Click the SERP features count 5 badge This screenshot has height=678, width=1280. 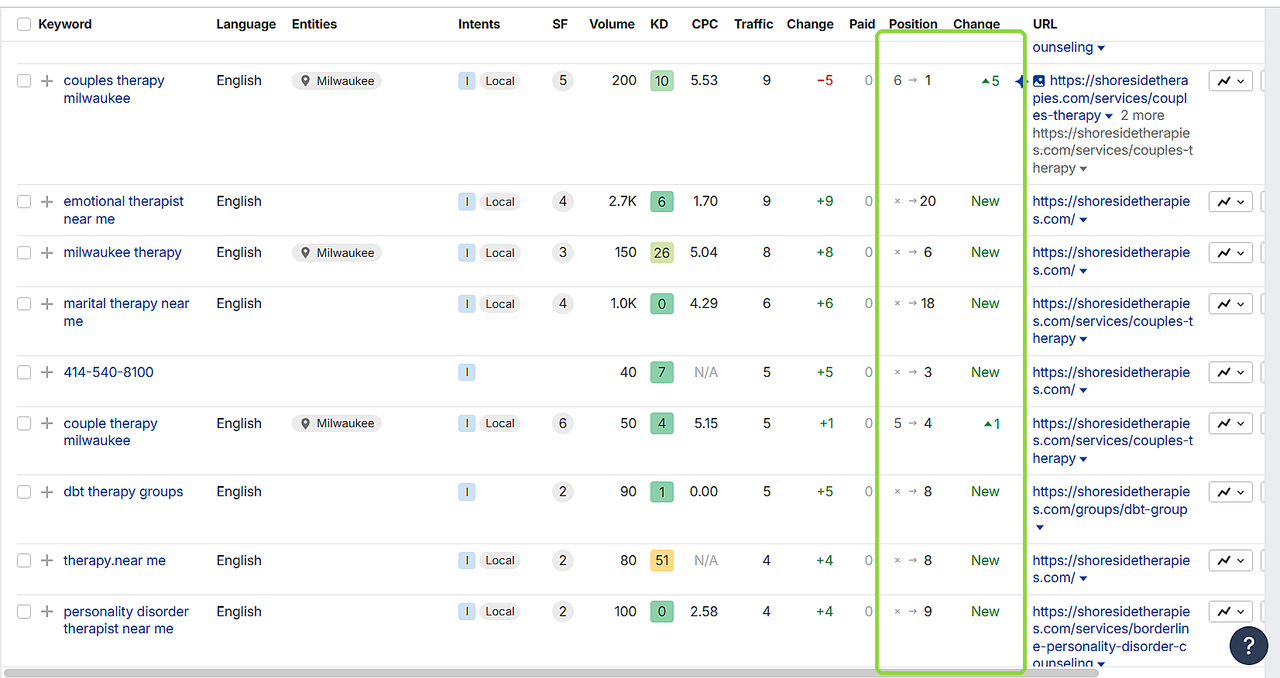click(x=563, y=81)
